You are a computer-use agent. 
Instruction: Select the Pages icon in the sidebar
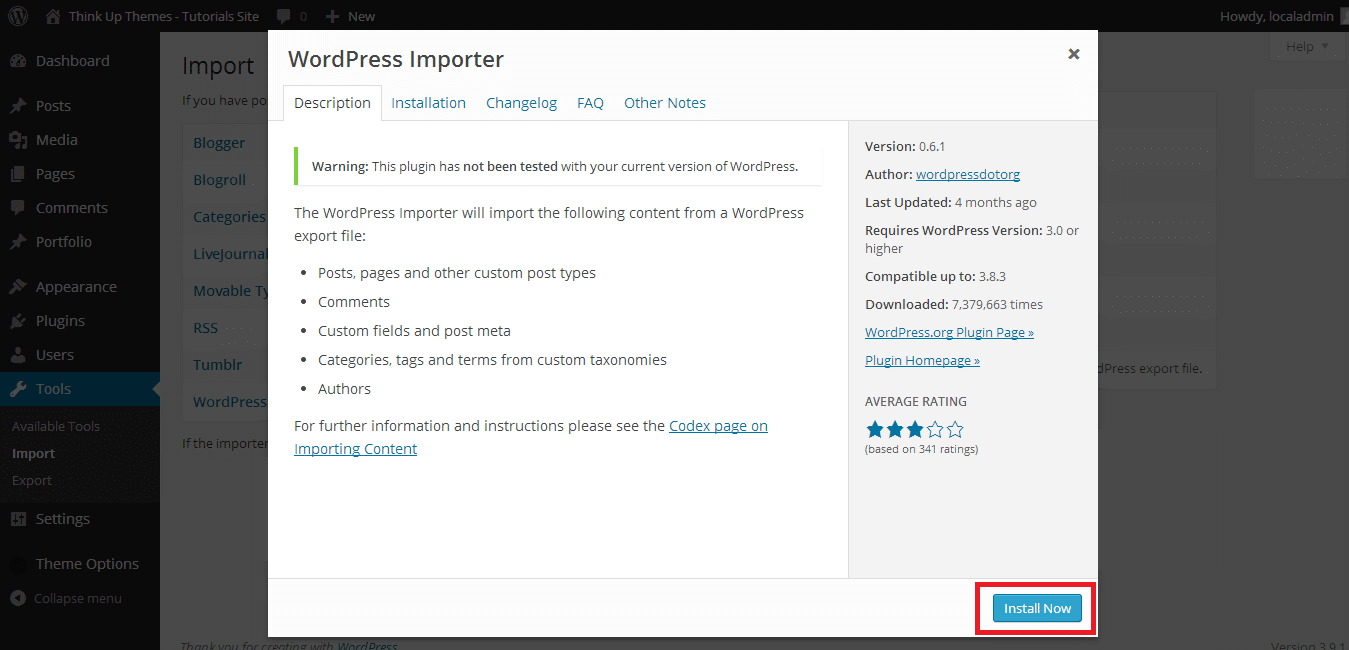18,174
